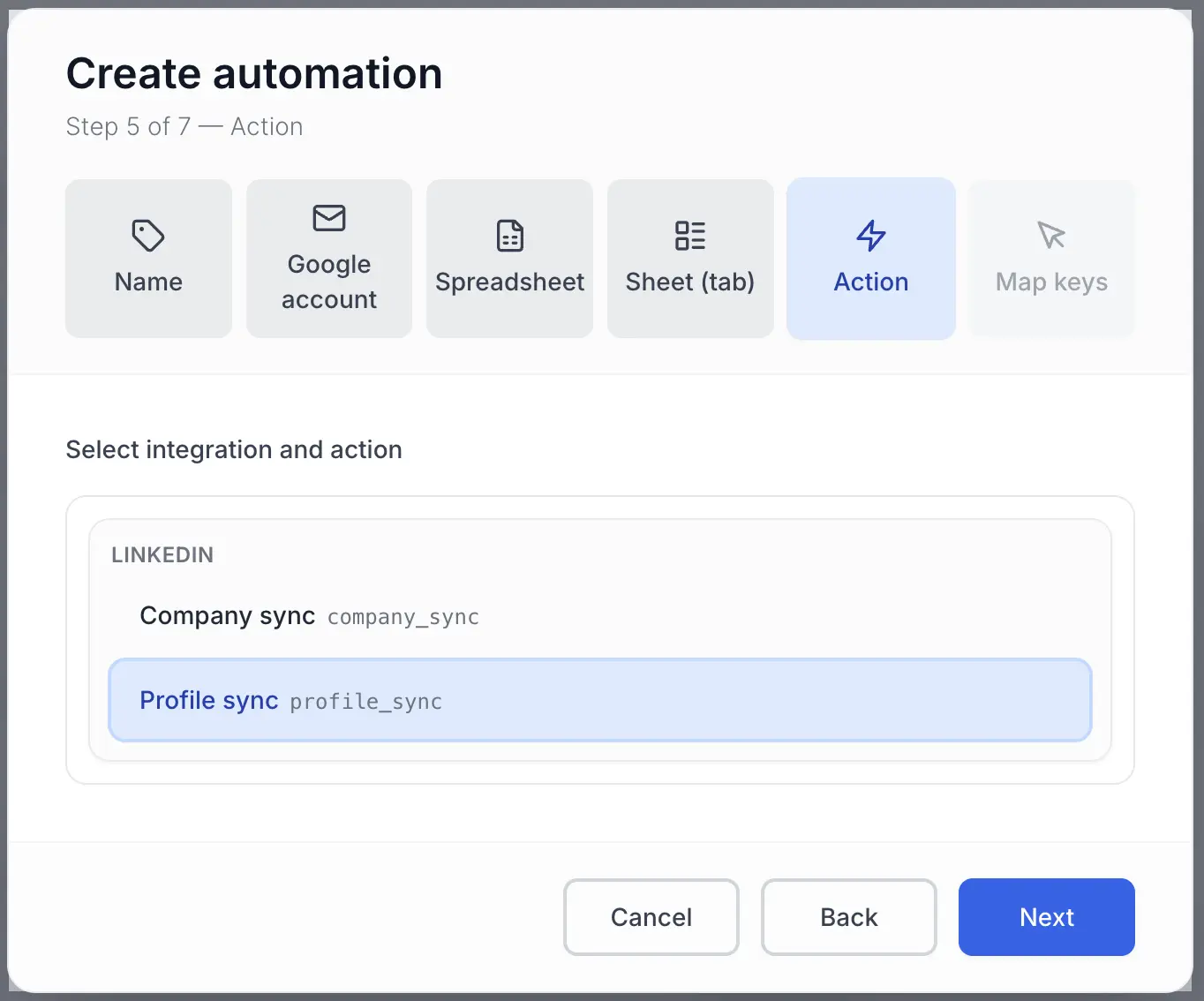Viewport: 1204px width, 1001px height.
Task: Cancel the automation creation
Action: 651,917
